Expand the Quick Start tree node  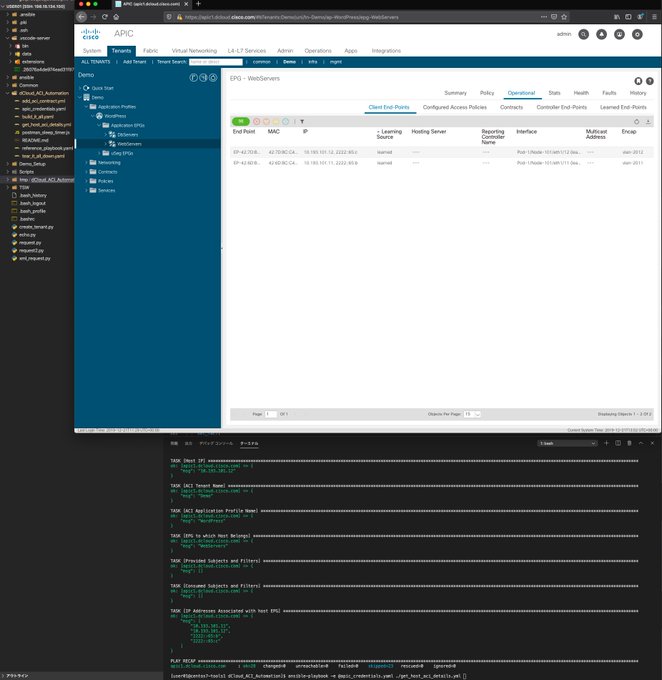pyautogui.click(x=80, y=88)
